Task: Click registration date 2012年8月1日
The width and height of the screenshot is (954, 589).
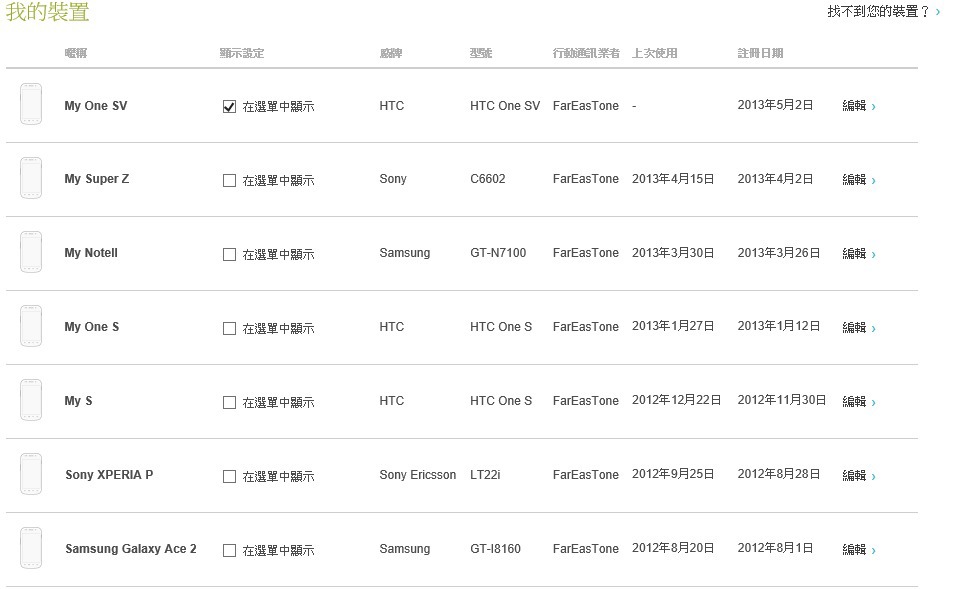Action: [775, 548]
